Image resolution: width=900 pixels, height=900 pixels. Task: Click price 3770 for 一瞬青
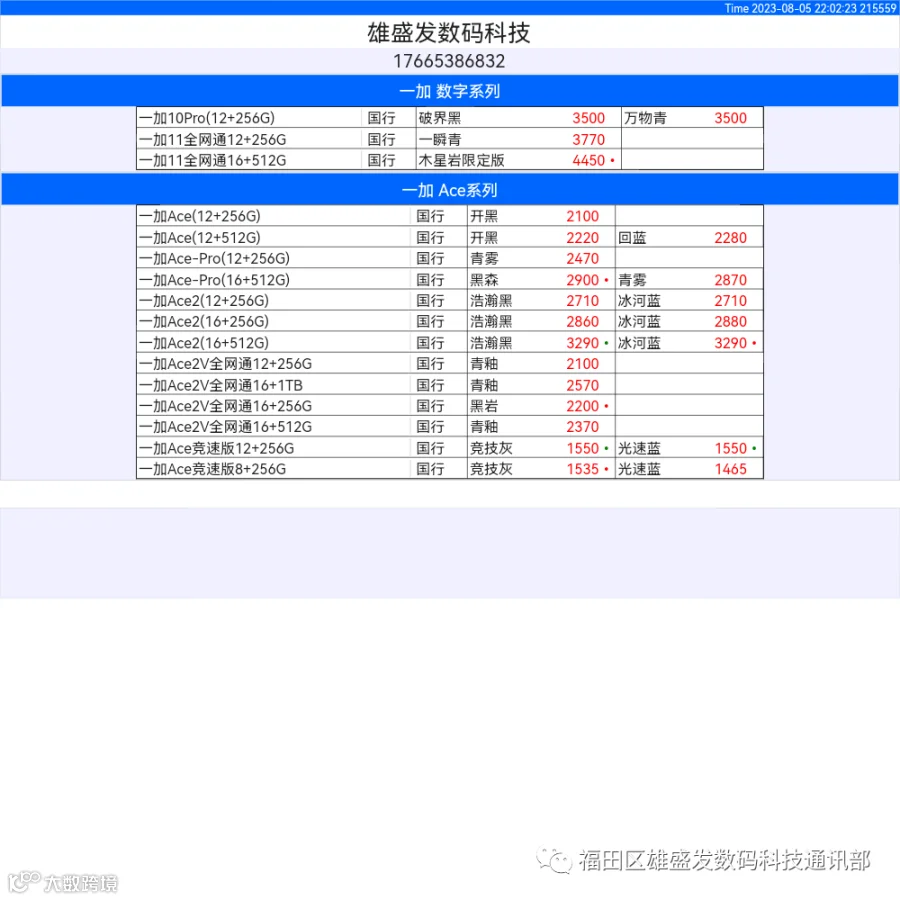(x=588, y=139)
